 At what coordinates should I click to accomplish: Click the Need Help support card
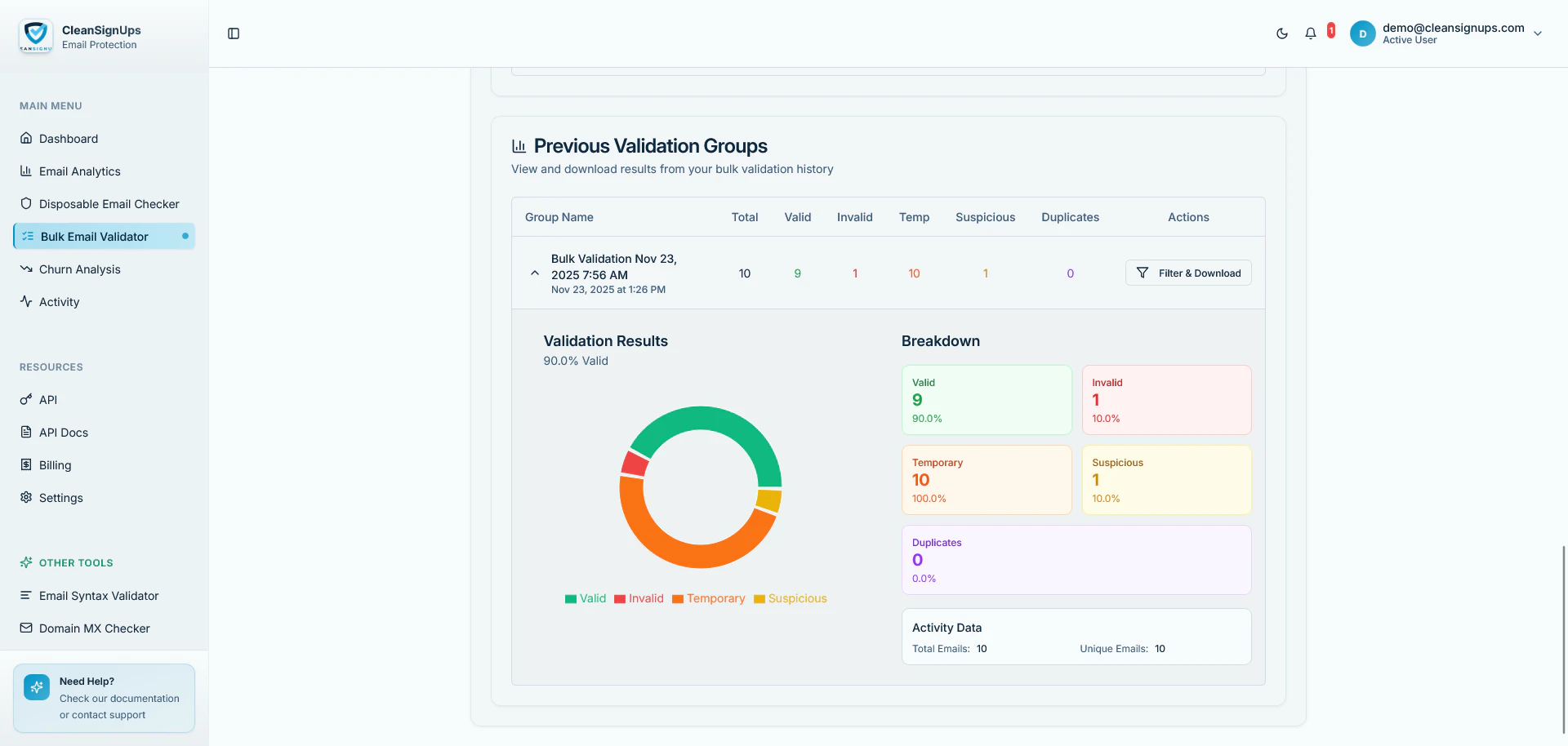[105, 698]
